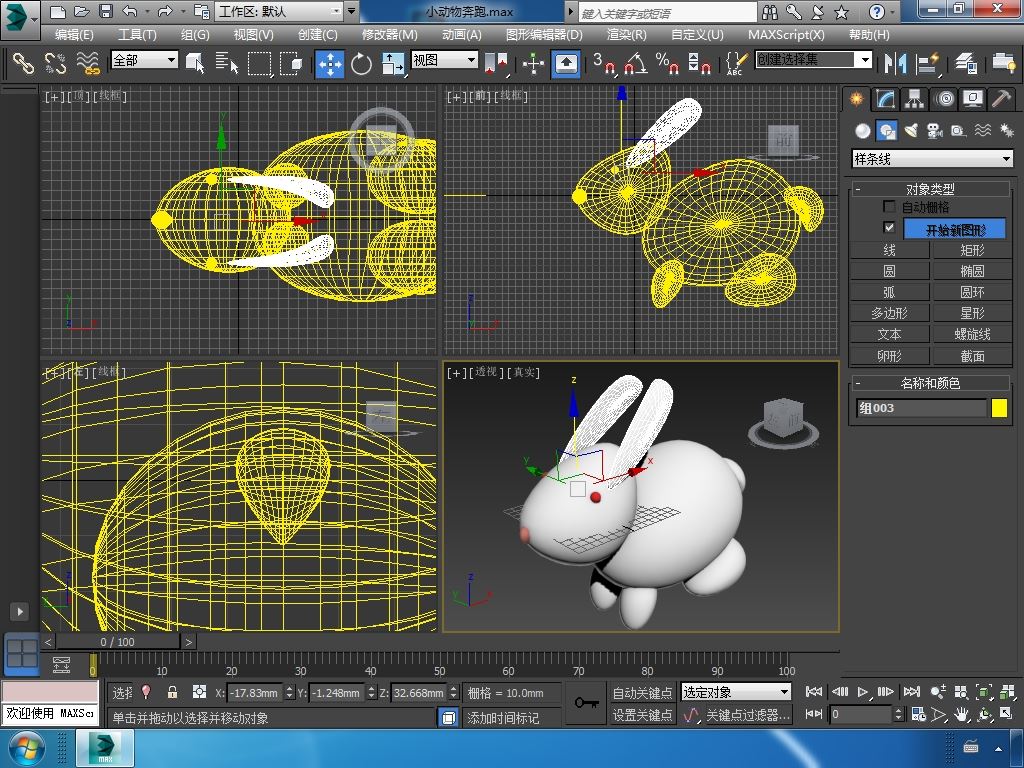Open the 渲染(R) menu
Viewport: 1024px width, 768px height.
[x=626, y=34]
